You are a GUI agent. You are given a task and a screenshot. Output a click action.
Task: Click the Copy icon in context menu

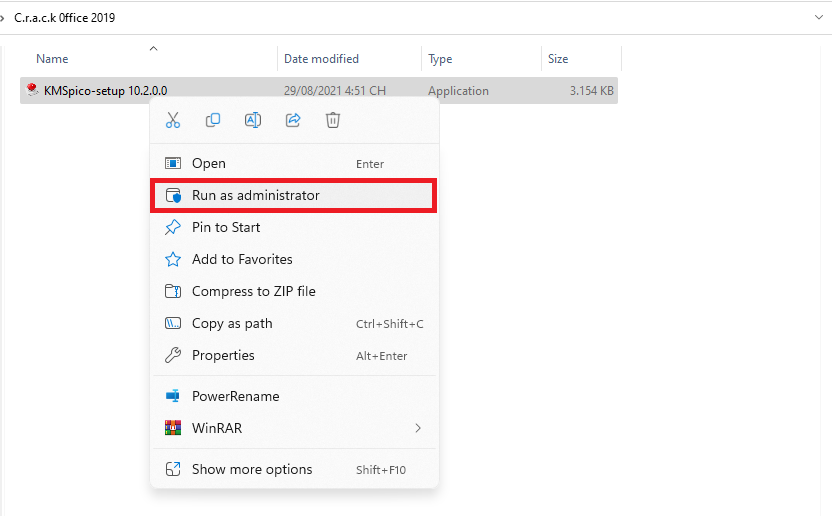(213, 120)
